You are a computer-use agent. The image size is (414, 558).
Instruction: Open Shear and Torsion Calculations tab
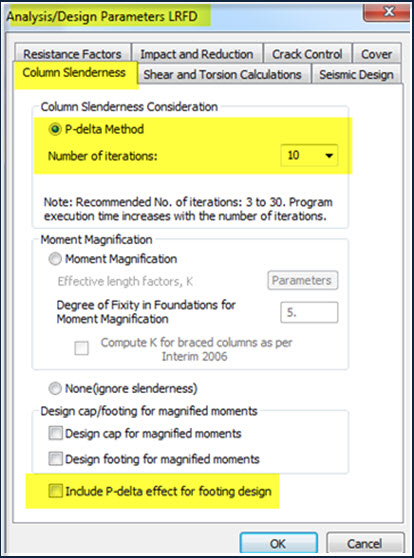pyautogui.click(x=222, y=74)
